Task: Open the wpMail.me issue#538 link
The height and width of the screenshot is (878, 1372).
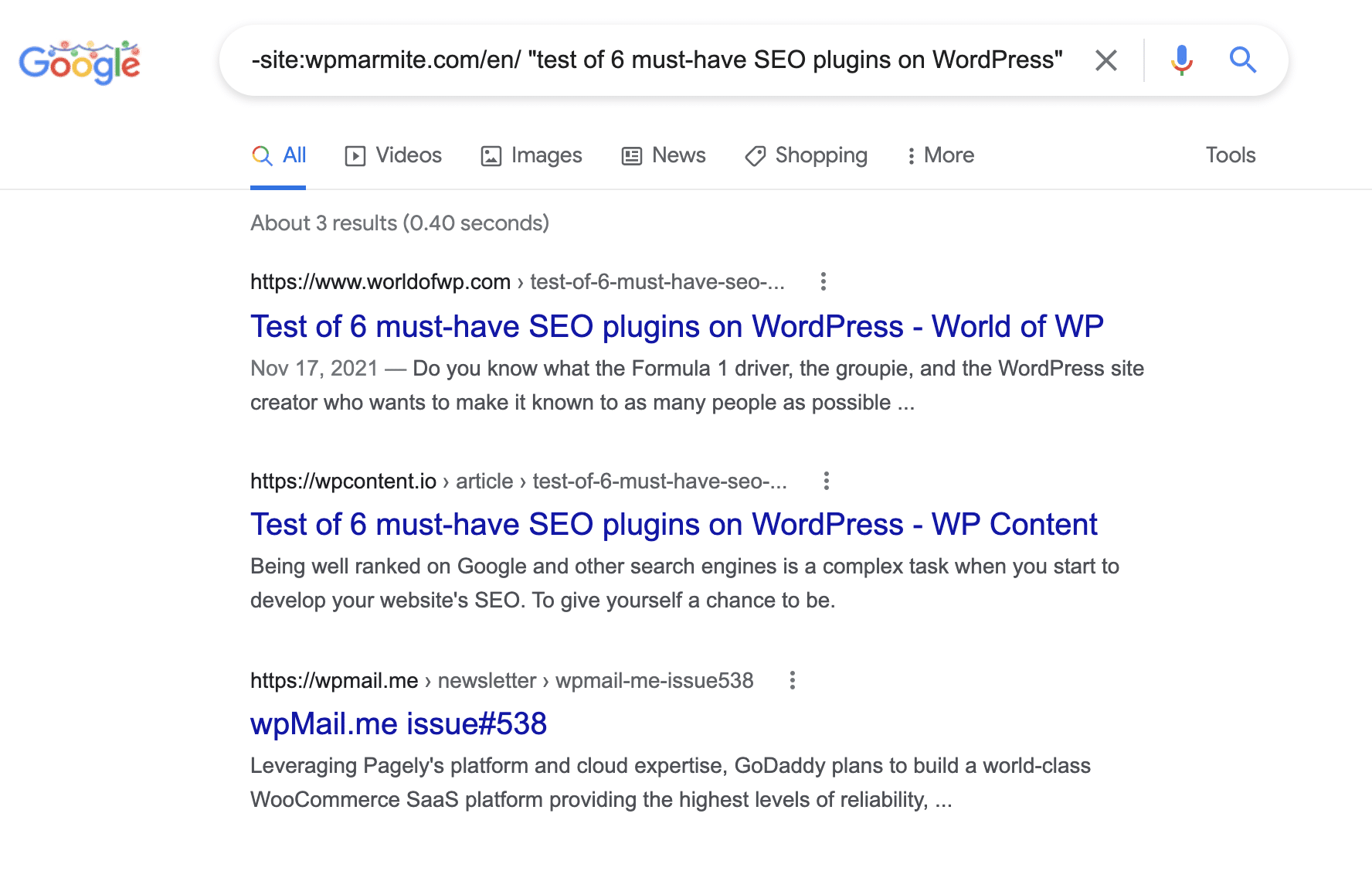Action: coord(399,723)
